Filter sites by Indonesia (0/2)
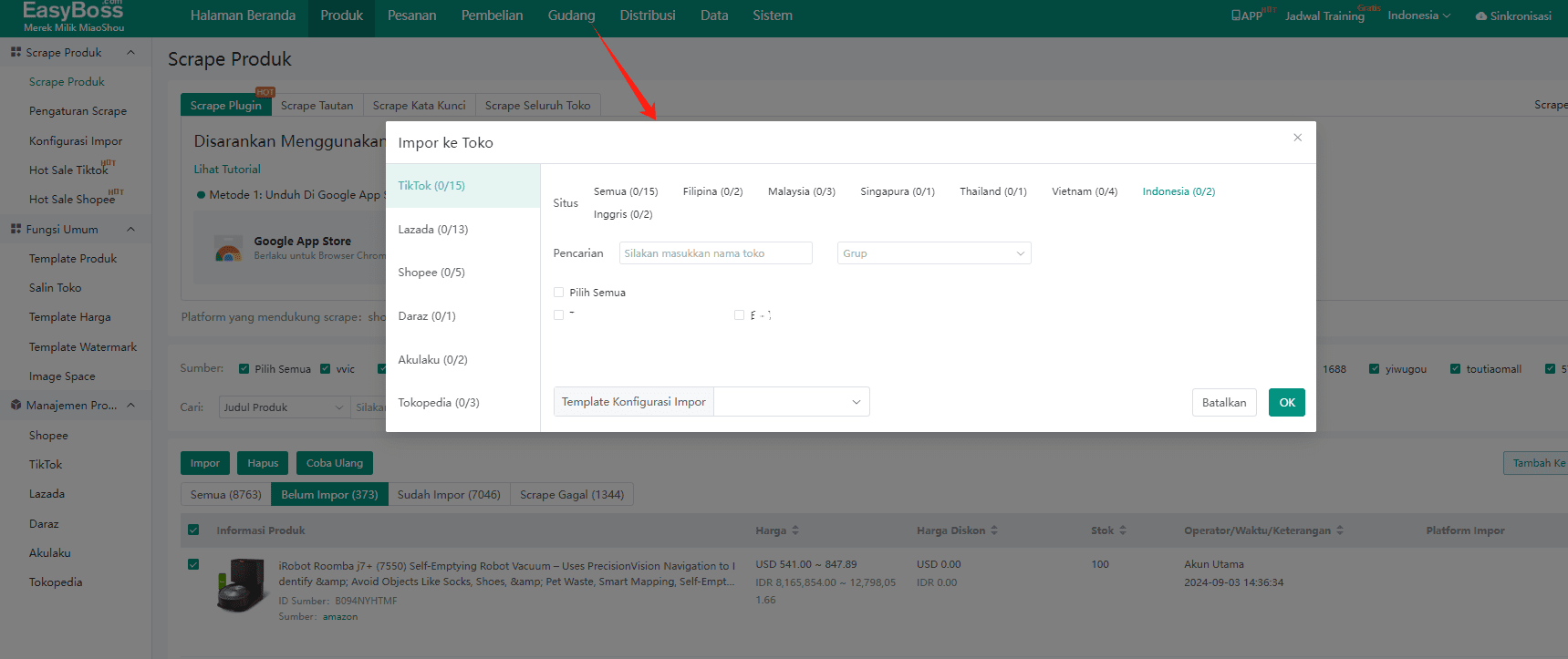1568x659 pixels. [1179, 191]
